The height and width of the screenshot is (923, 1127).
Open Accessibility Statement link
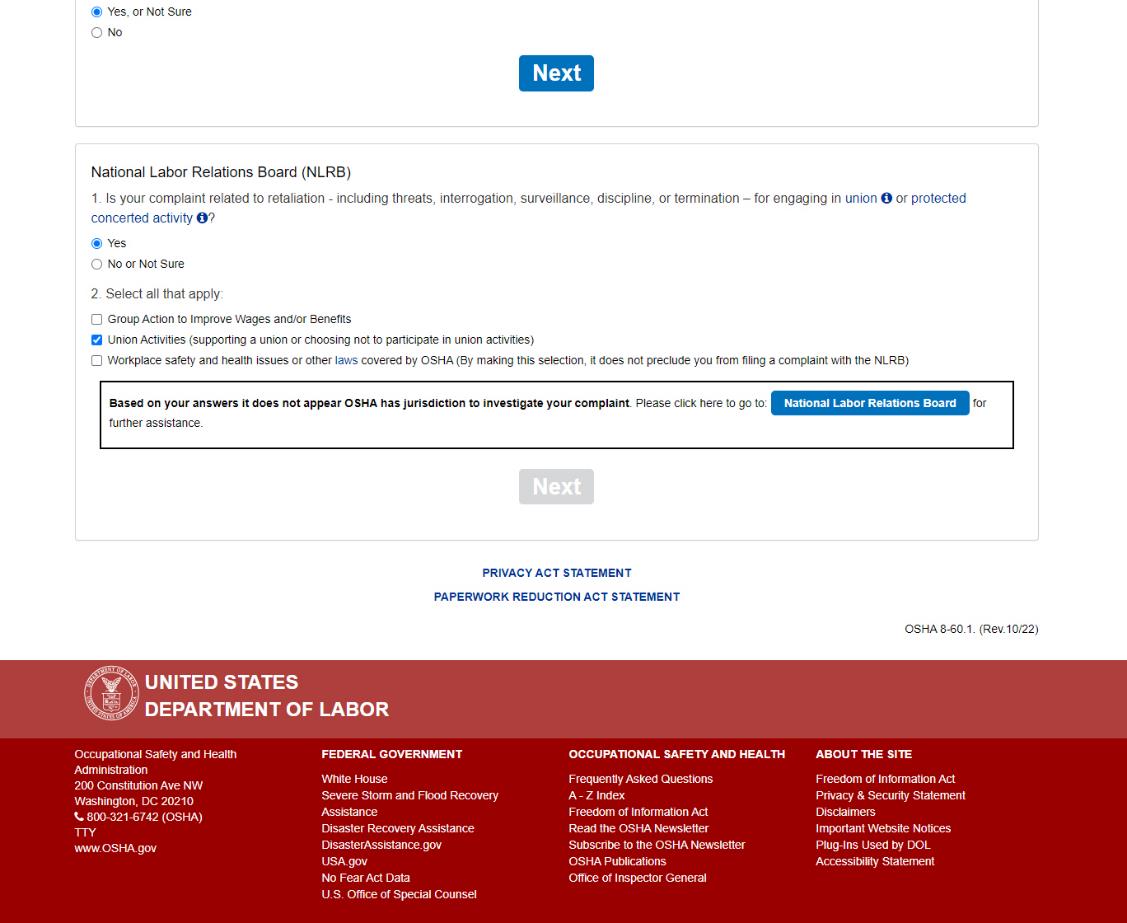coord(875,862)
